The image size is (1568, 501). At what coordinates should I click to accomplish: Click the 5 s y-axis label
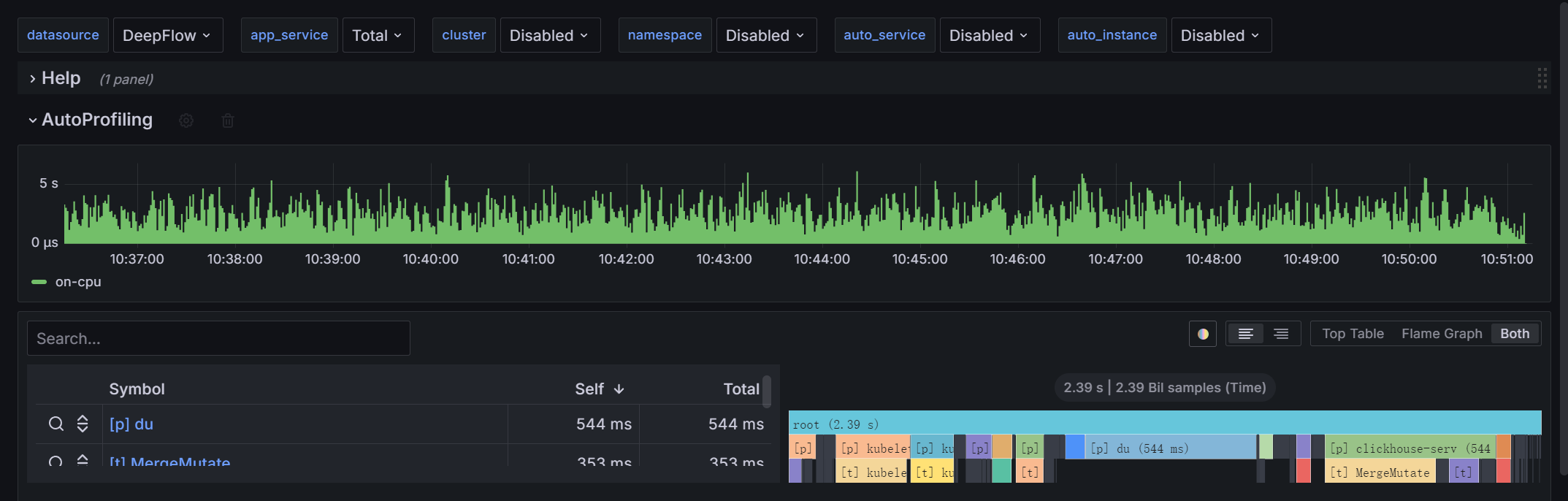tap(49, 183)
